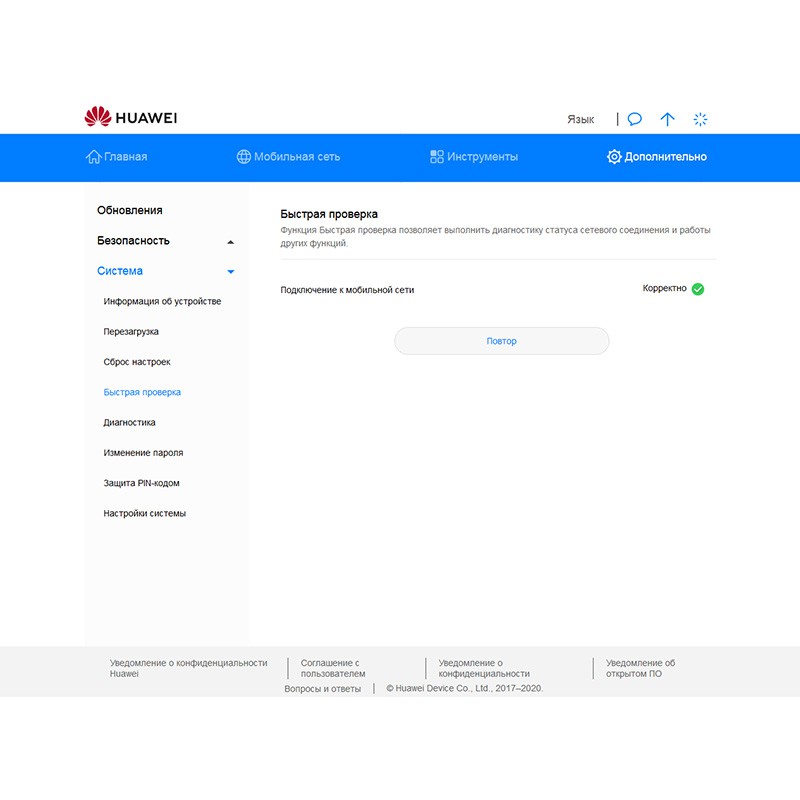Switch to Мобильная сеть tab

coord(288,157)
